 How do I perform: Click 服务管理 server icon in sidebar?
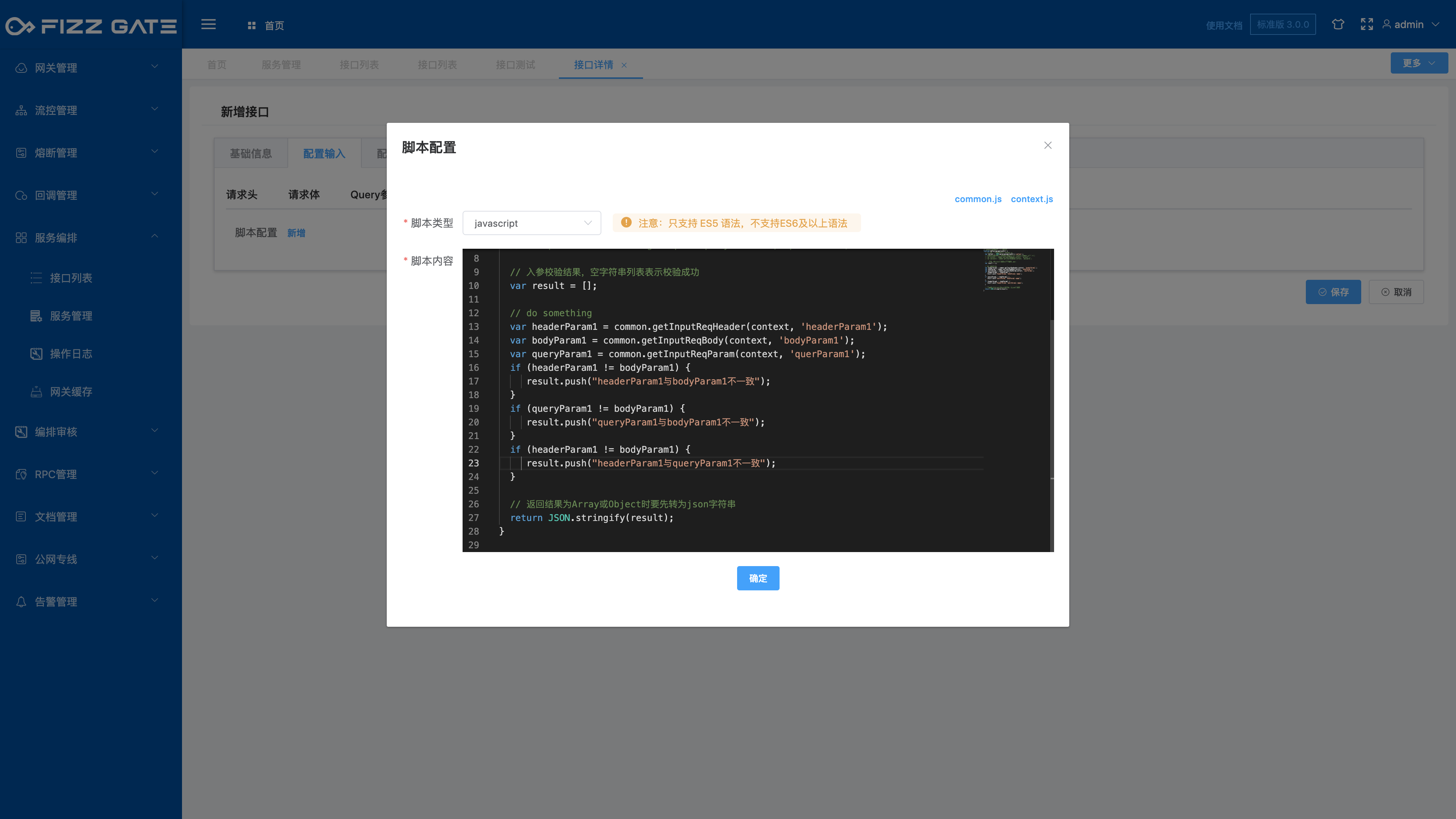pos(36,316)
